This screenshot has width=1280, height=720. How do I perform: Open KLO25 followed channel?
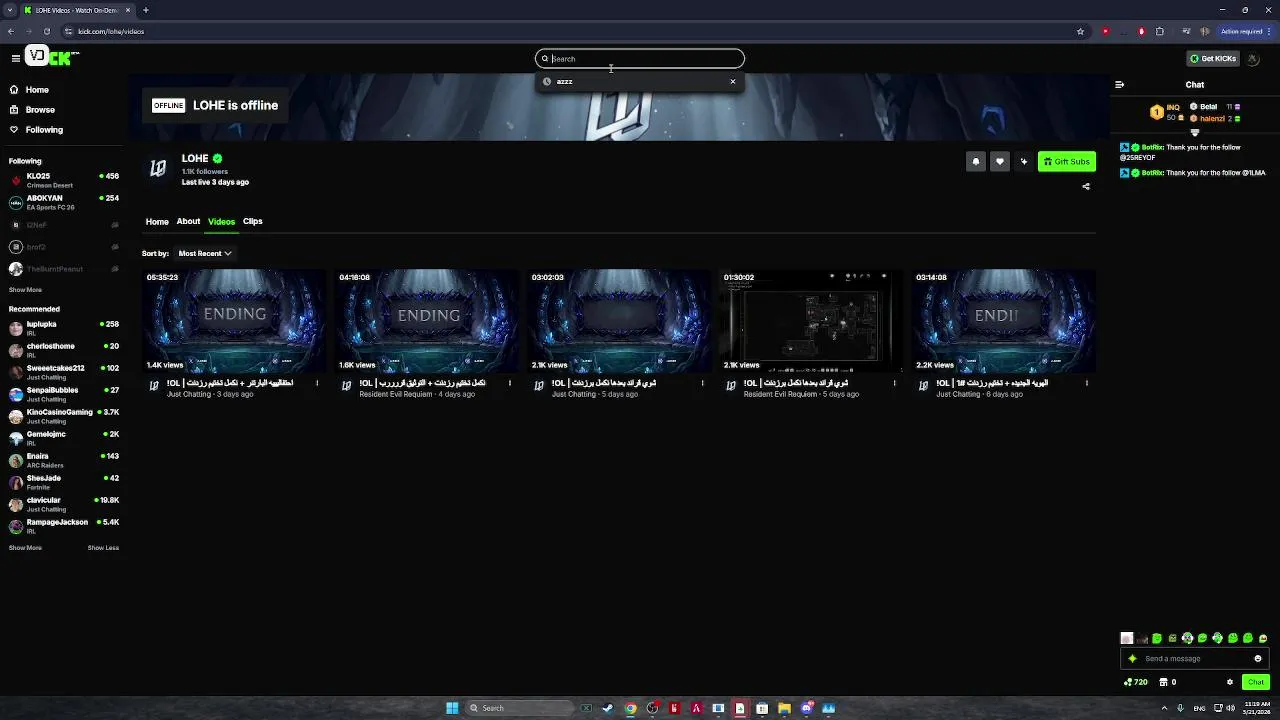click(64, 180)
